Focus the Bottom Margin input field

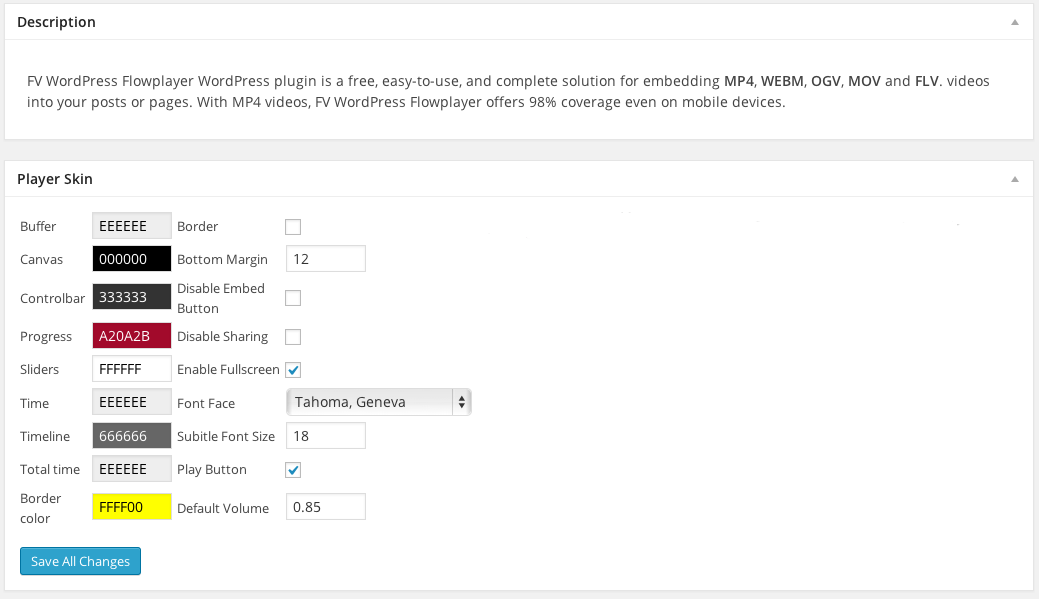326,259
